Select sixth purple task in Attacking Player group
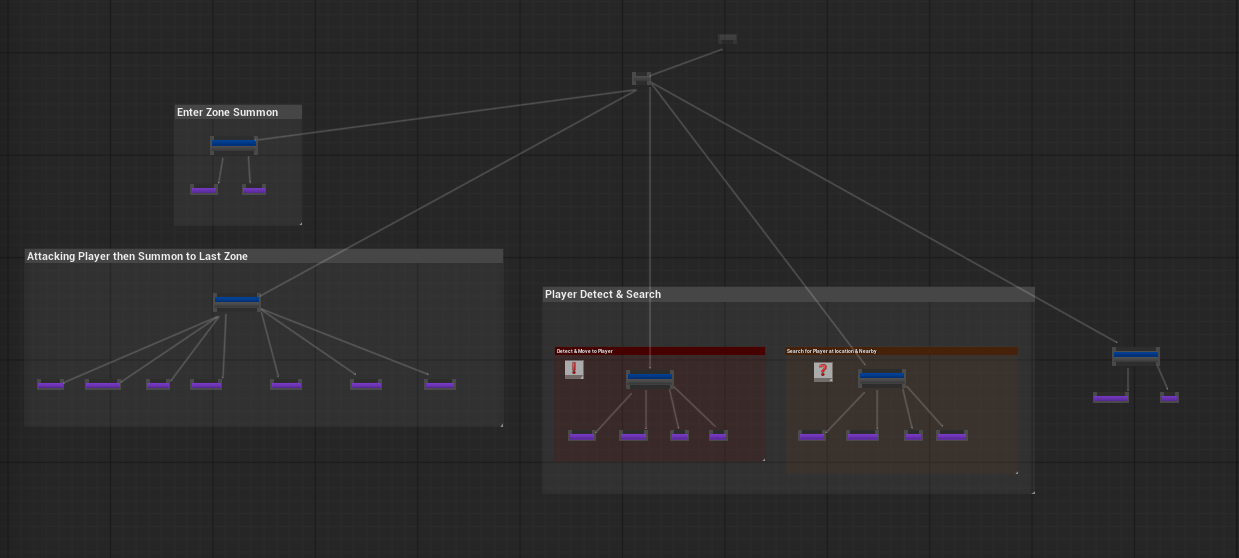 tap(366, 384)
